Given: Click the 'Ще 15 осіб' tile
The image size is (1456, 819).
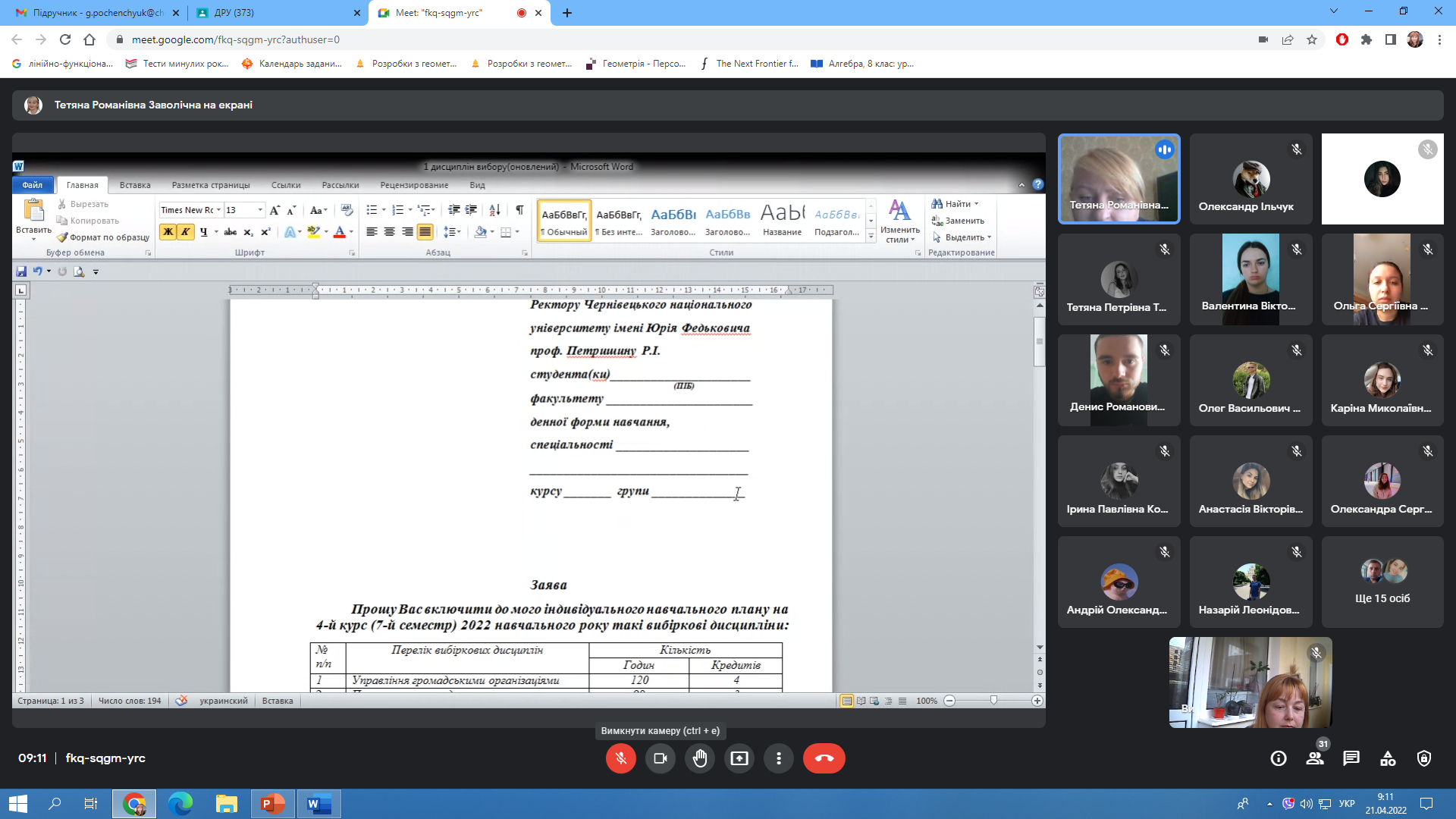Looking at the screenshot, I should point(1382,582).
